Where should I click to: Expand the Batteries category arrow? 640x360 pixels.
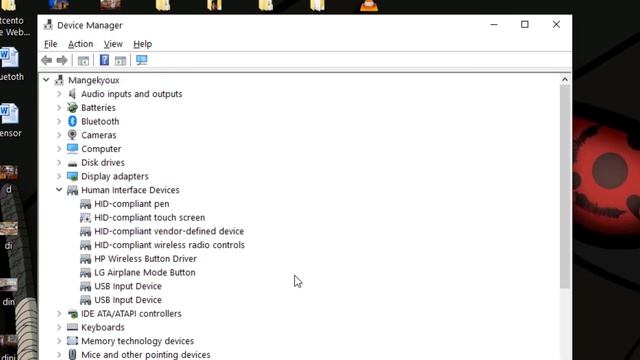click(x=59, y=108)
